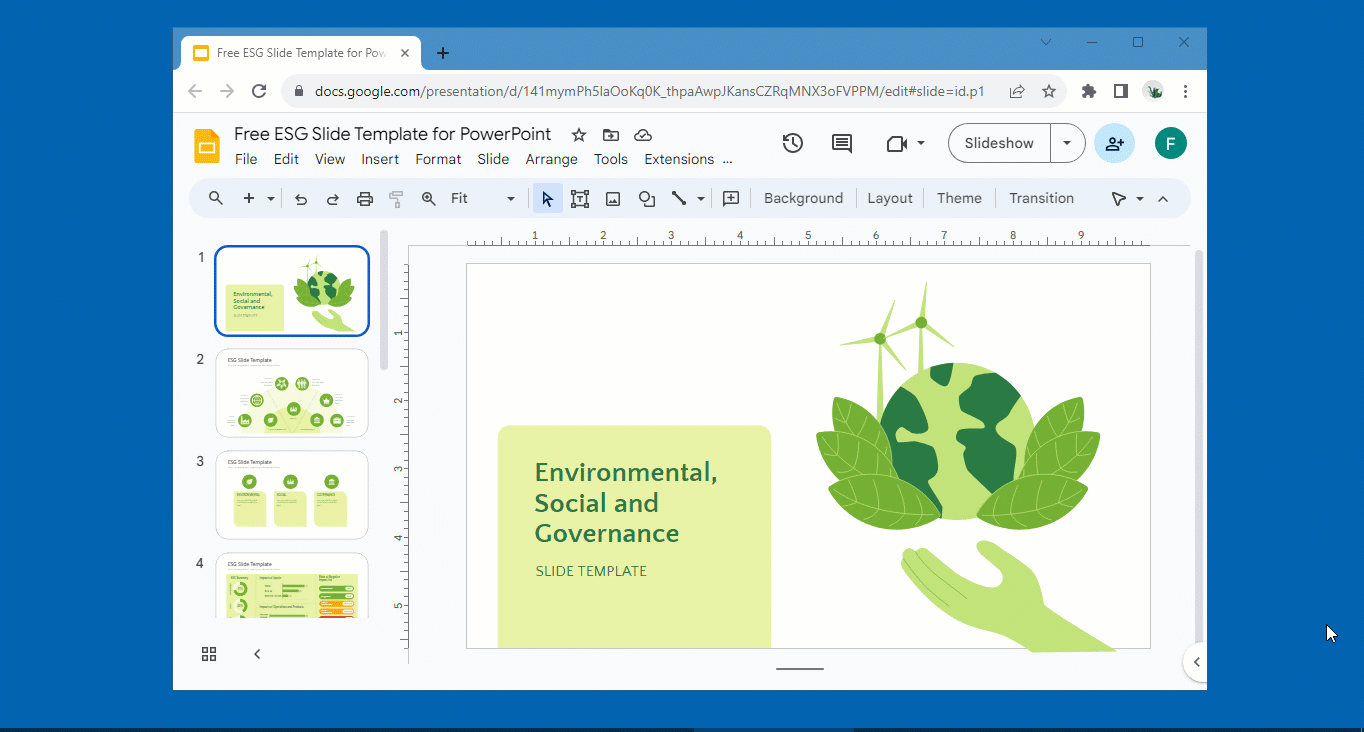Open version history via the clock icon
1364x732 pixels.
click(792, 143)
